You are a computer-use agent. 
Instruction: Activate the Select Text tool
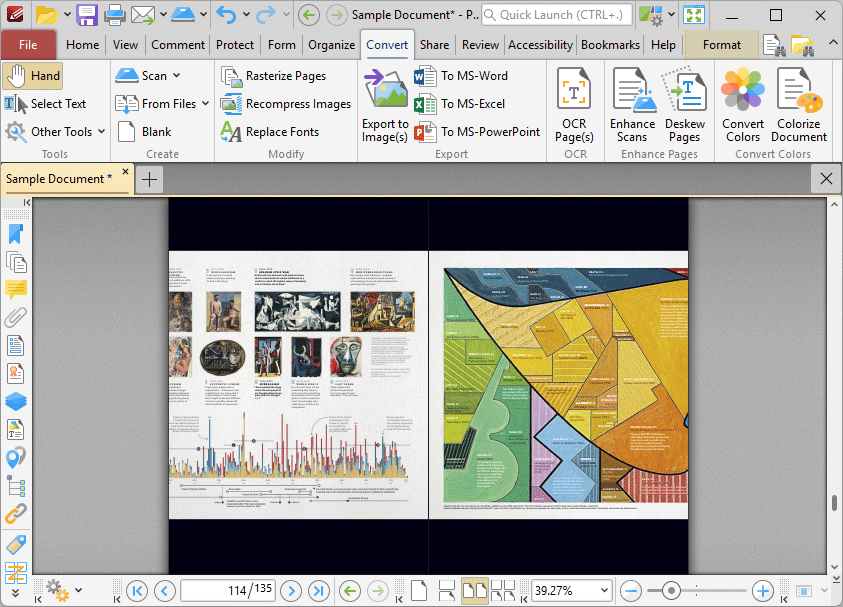46,104
